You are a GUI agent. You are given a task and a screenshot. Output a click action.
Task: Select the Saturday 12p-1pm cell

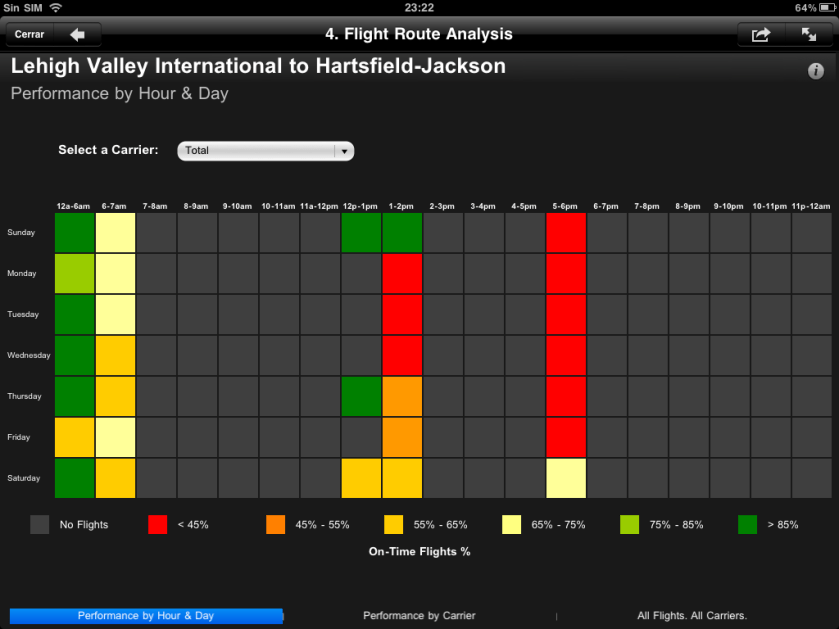point(361,478)
